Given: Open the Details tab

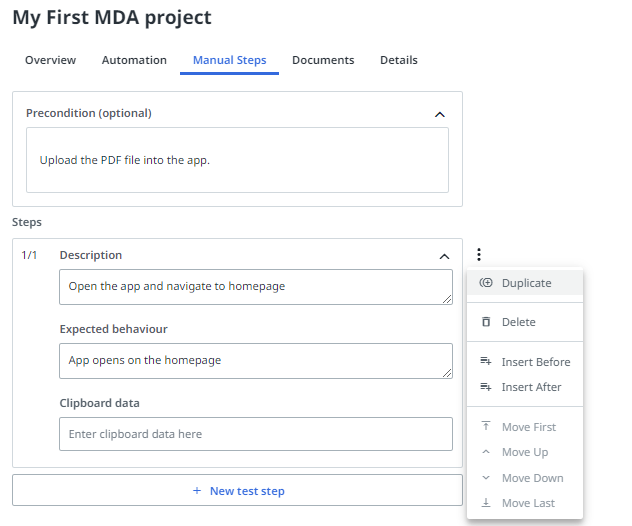Looking at the screenshot, I should coord(398,60).
